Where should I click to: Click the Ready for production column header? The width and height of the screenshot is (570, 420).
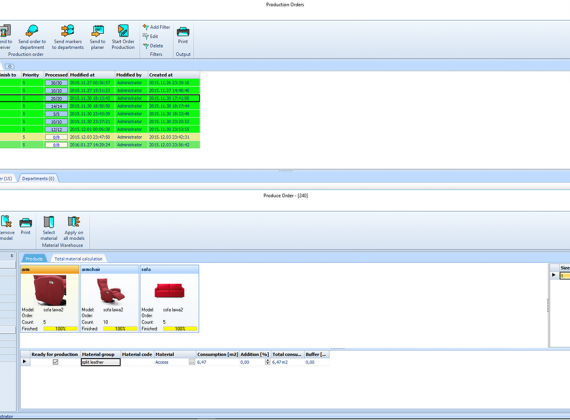55,354
